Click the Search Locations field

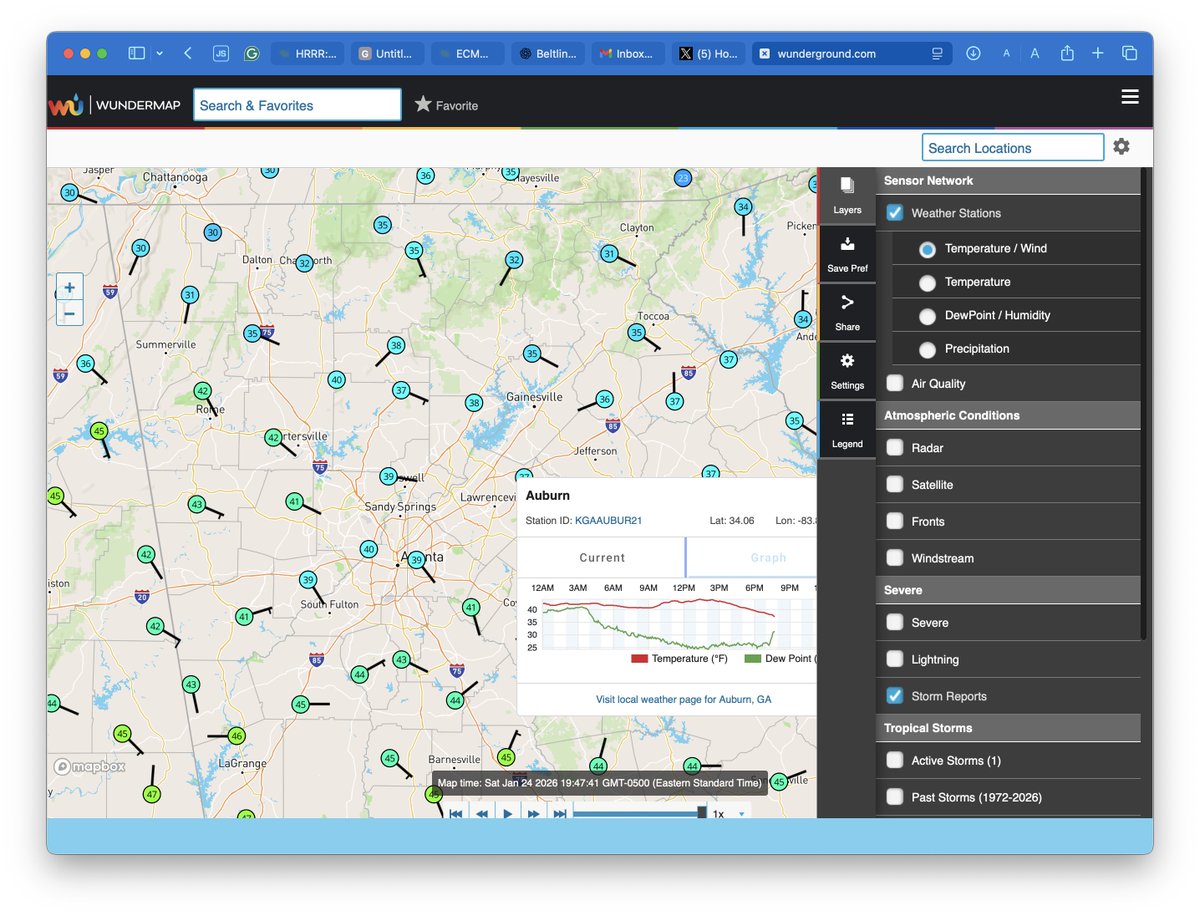pos(1013,148)
